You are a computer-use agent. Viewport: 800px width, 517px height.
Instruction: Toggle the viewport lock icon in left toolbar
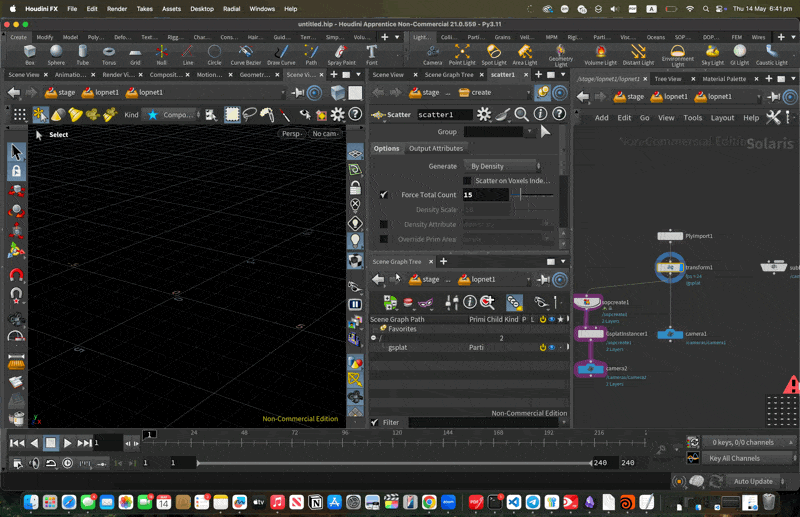click(16, 171)
